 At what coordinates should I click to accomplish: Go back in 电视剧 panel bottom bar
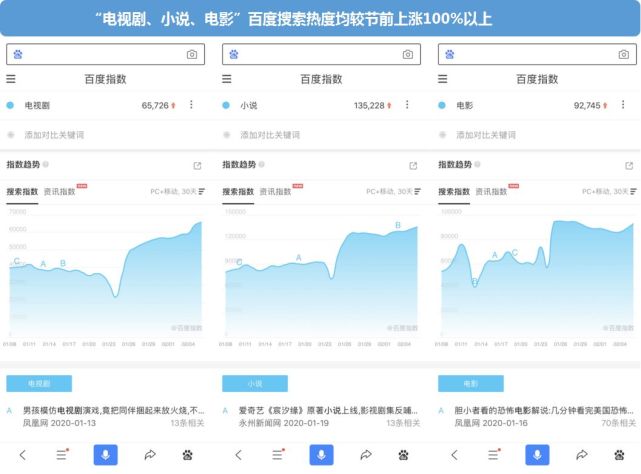point(22,455)
